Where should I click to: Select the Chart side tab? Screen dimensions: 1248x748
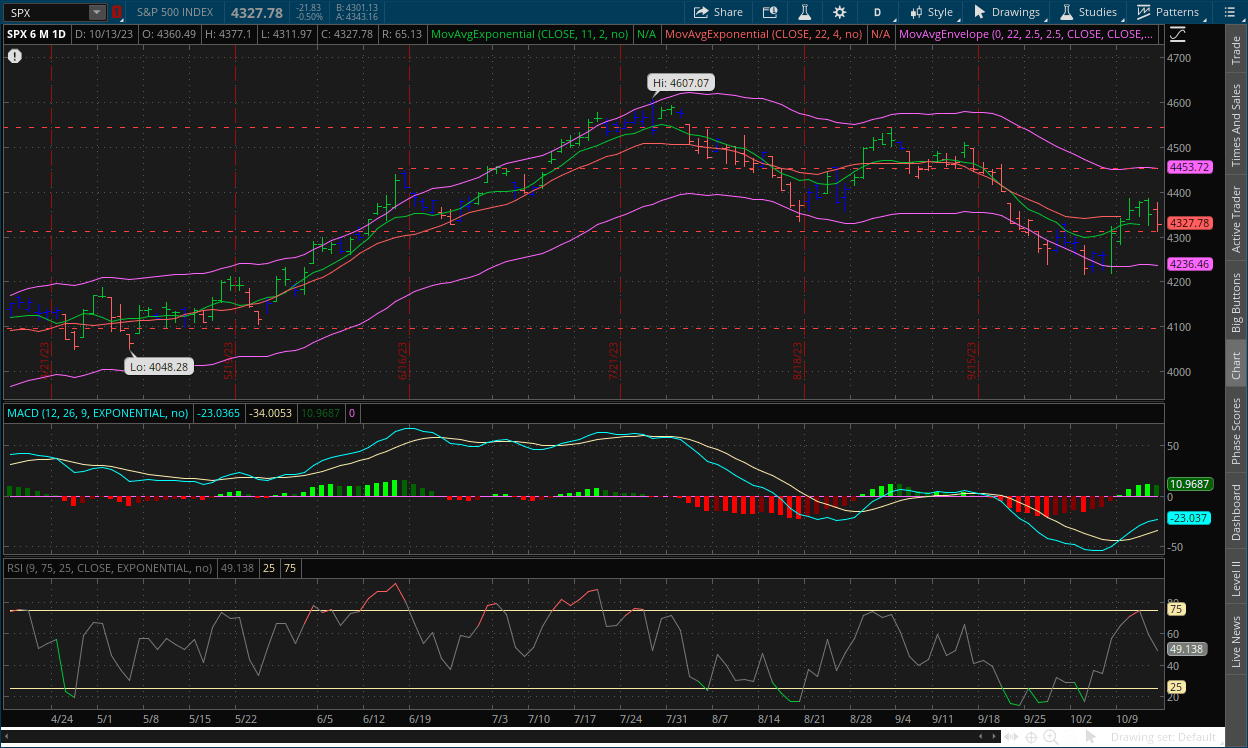(x=1236, y=365)
